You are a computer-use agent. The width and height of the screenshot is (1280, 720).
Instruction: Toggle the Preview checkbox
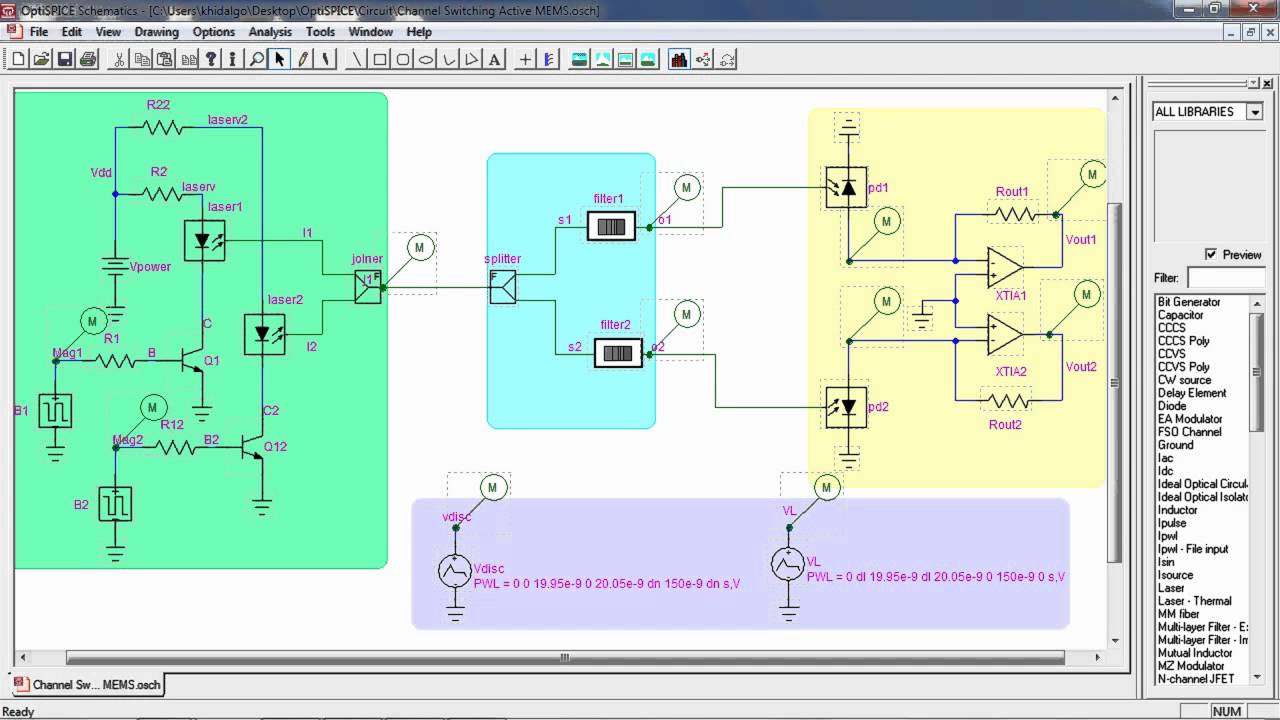pos(1211,254)
